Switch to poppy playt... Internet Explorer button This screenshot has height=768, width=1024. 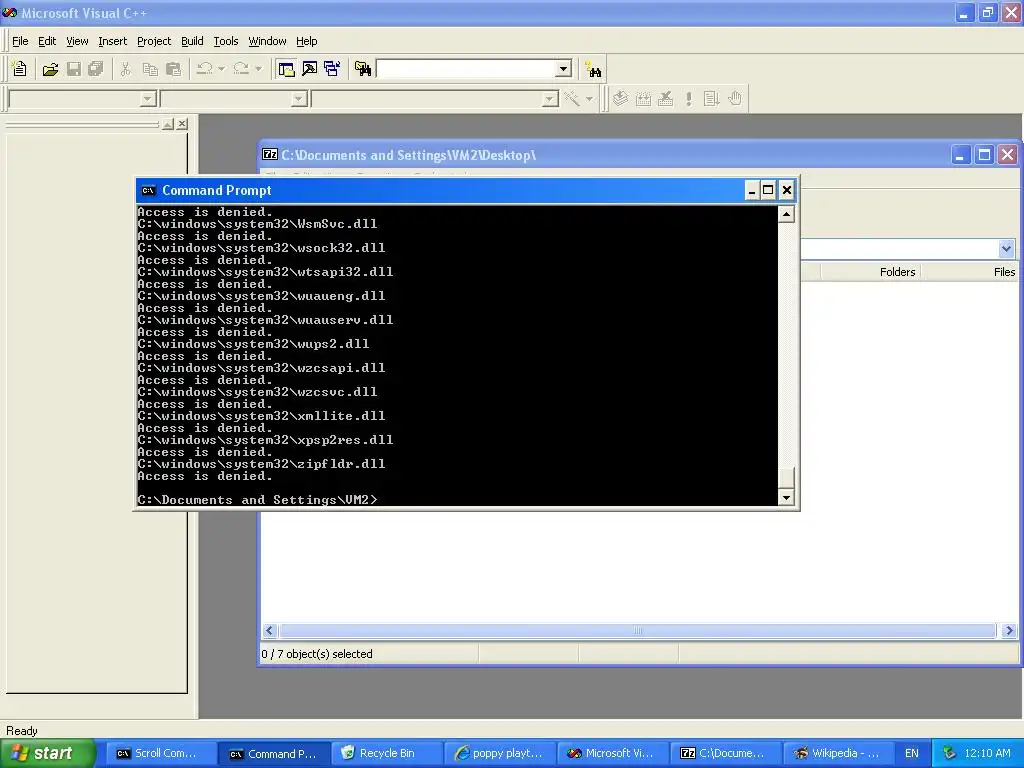[x=499, y=753]
